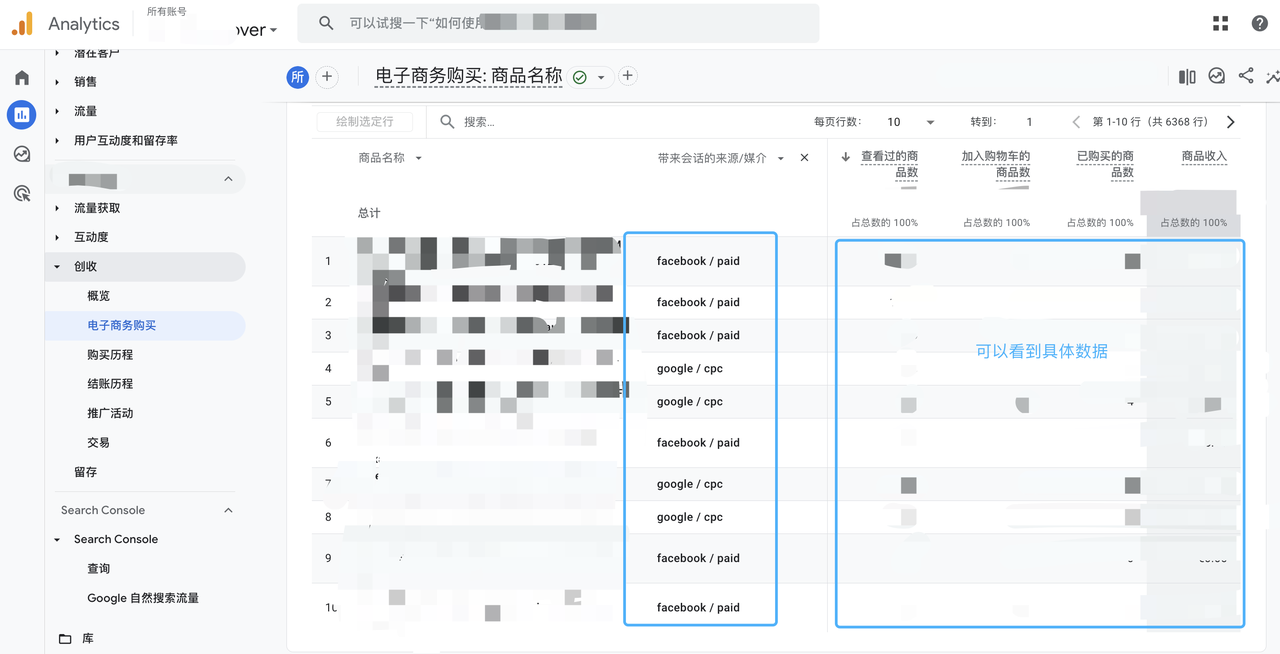Click the plus icon to add comparison
The width and height of the screenshot is (1280, 654).
coord(327,77)
